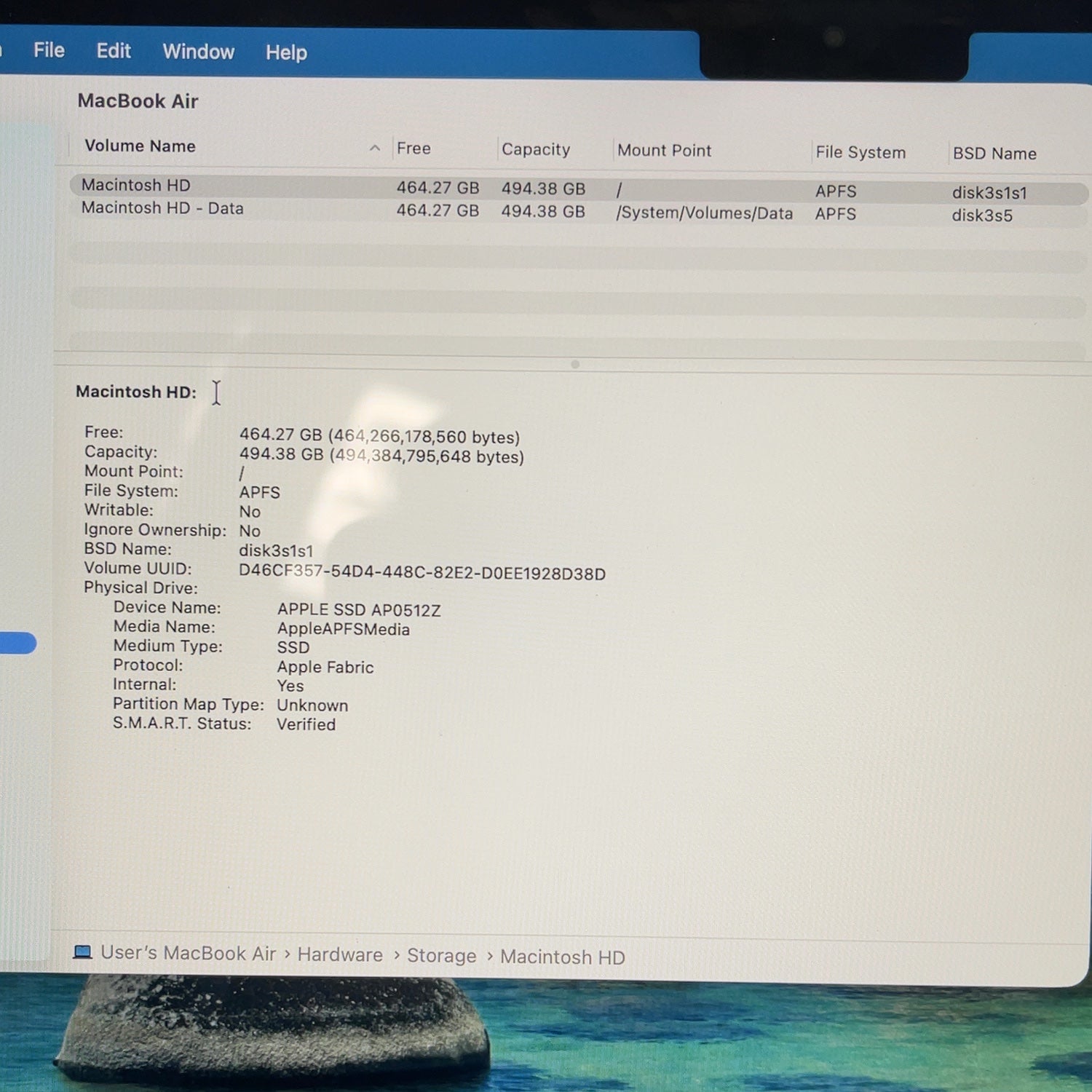The image size is (1092, 1092).
Task: Click device name APPLE SSD AP0512Z
Action: click(359, 610)
